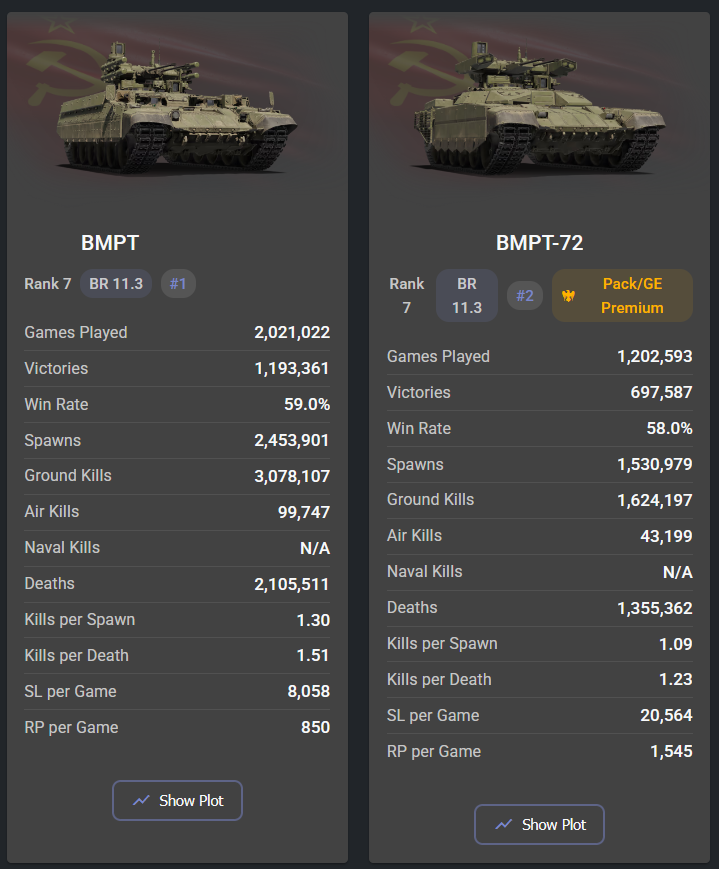Click the BMPT-72 SL per Game row
Screen dimensions: 719x869
coord(539,715)
